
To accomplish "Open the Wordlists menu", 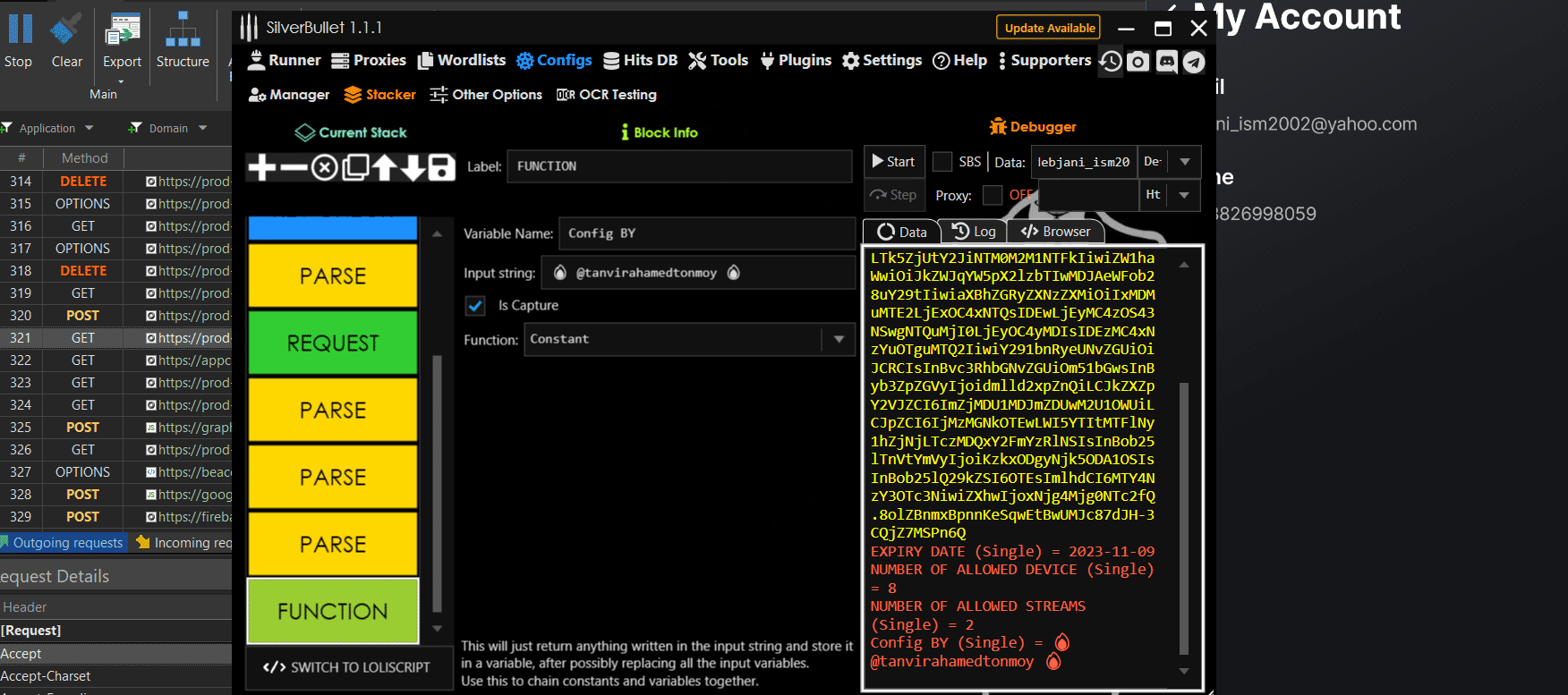I will coord(462,60).
